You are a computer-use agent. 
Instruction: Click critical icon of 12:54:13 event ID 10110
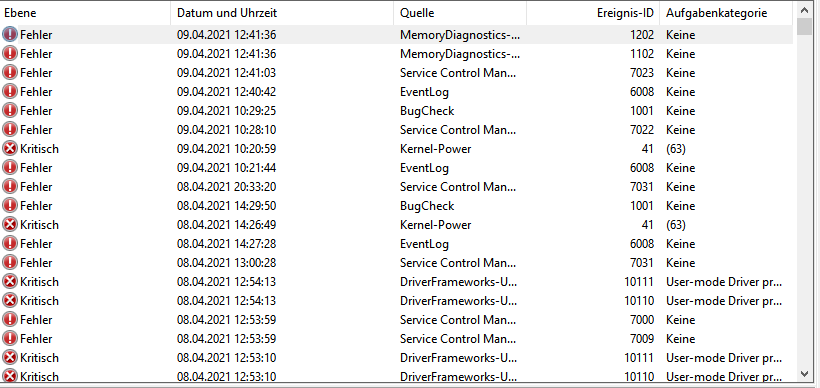coord(9,301)
